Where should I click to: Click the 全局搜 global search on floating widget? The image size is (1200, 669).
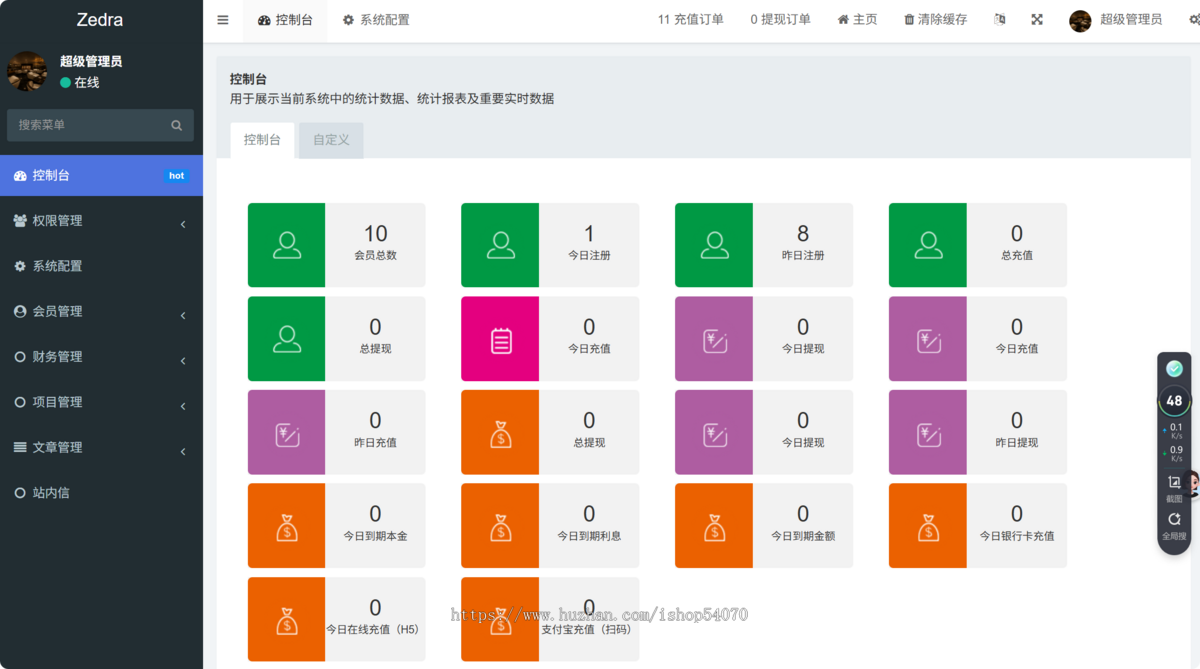click(1174, 526)
